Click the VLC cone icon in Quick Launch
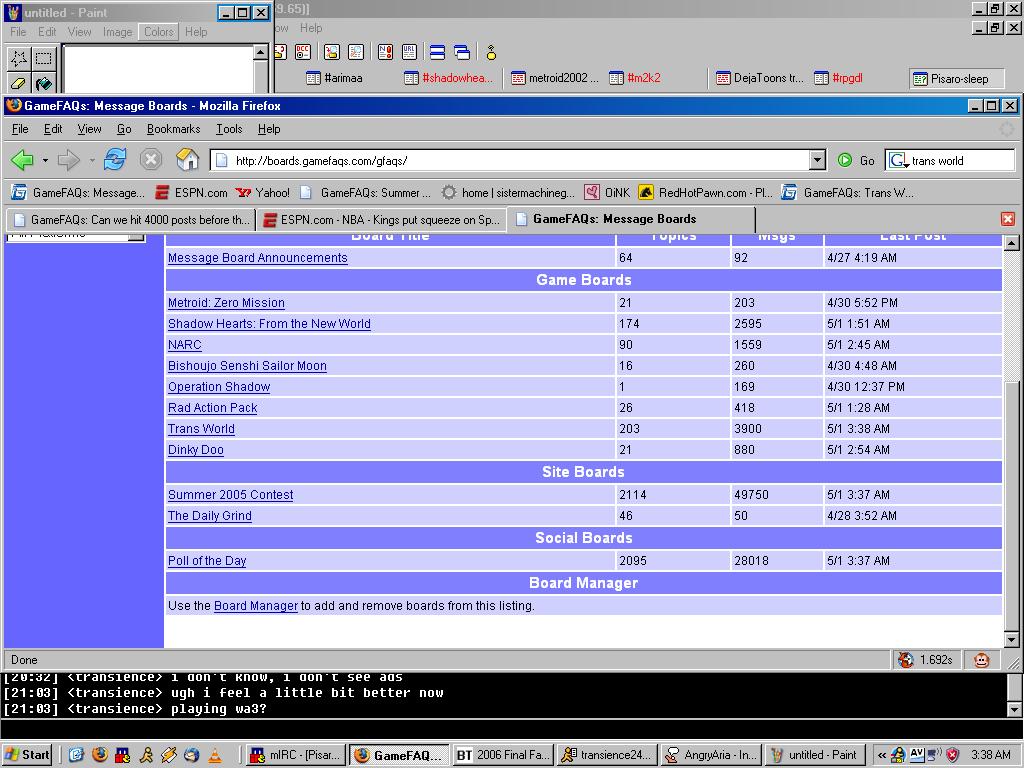The width and height of the screenshot is (1024, 768). click(x=214, y=755)
